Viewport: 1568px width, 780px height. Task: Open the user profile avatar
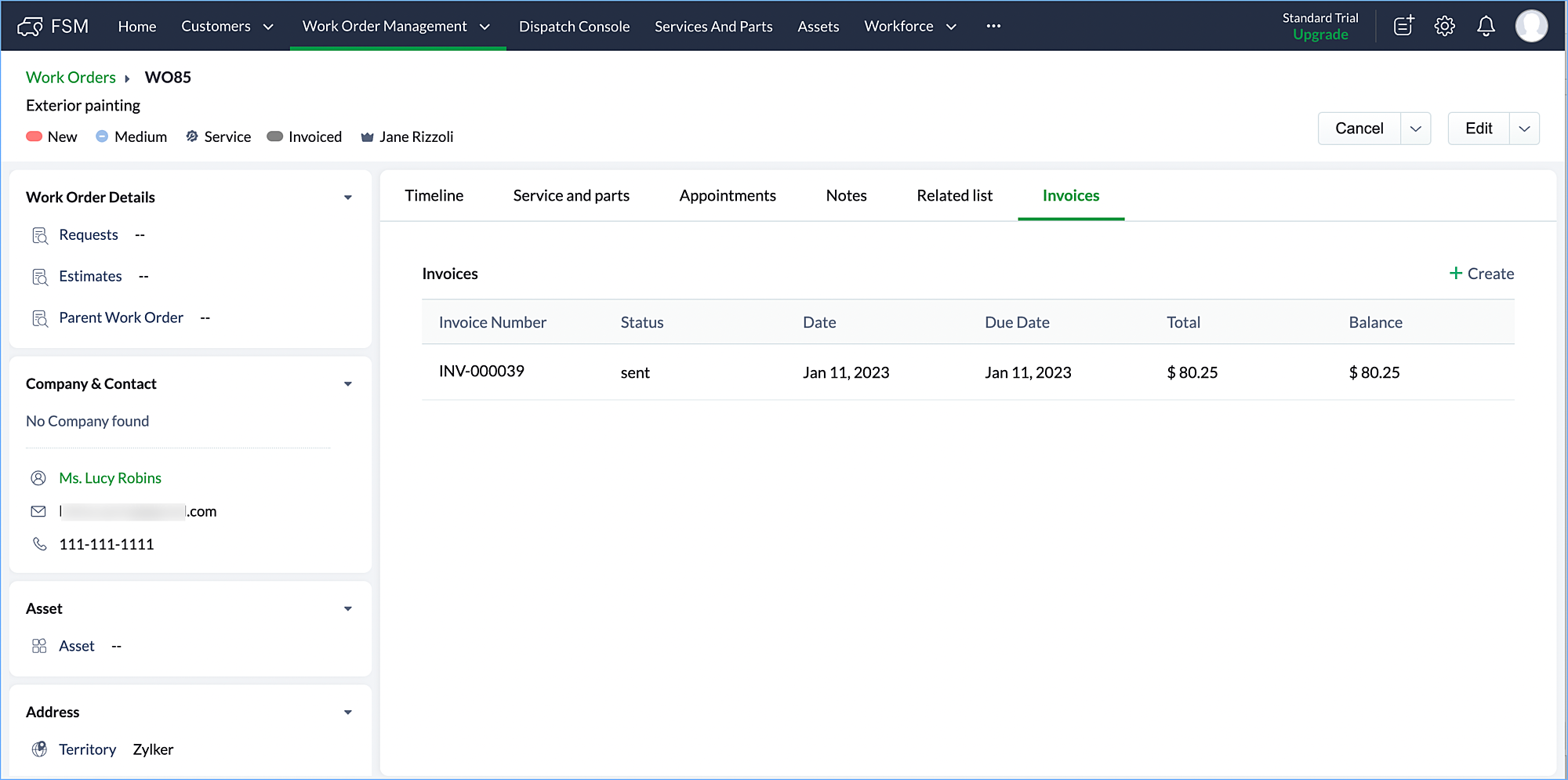(1530, 26)
